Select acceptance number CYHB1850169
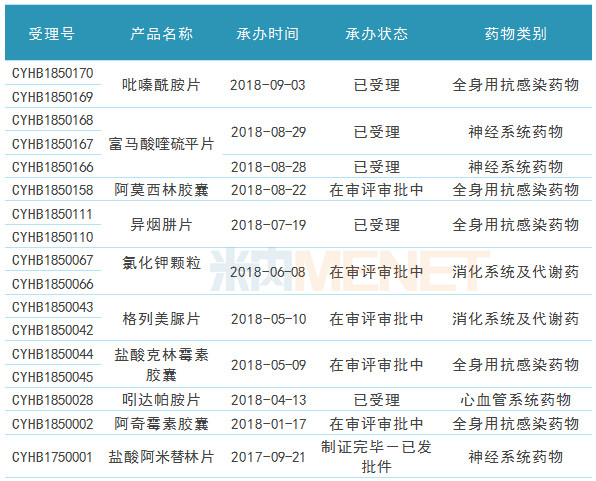Screen dimensions: 596x481 [x=52, y=97]
